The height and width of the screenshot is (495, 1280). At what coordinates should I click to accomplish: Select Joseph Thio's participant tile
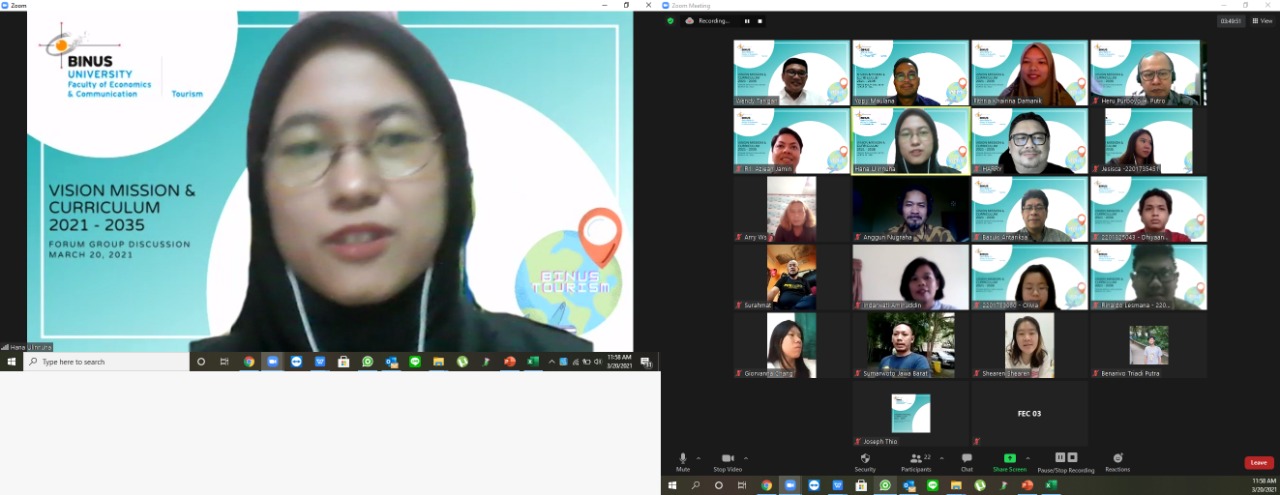click(911, 413)
